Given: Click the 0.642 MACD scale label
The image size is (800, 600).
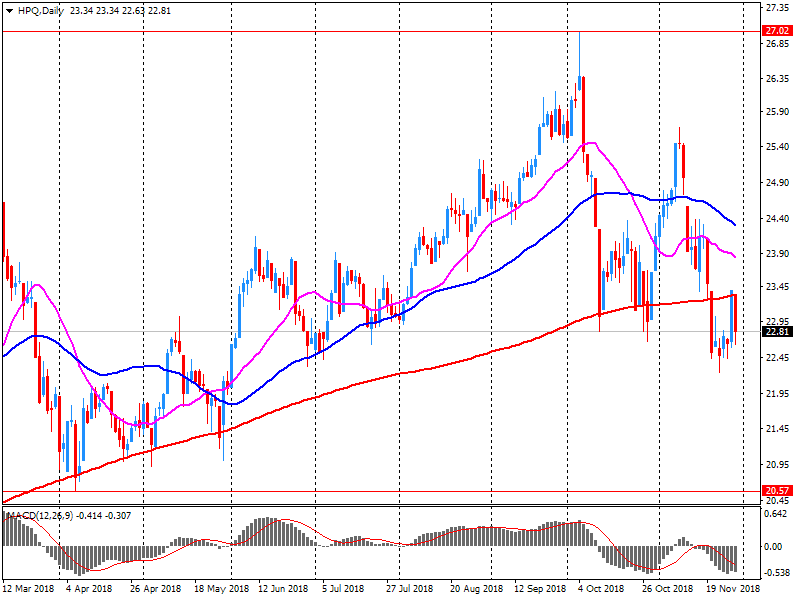Looking at the screenshot, I should (775, 514).
